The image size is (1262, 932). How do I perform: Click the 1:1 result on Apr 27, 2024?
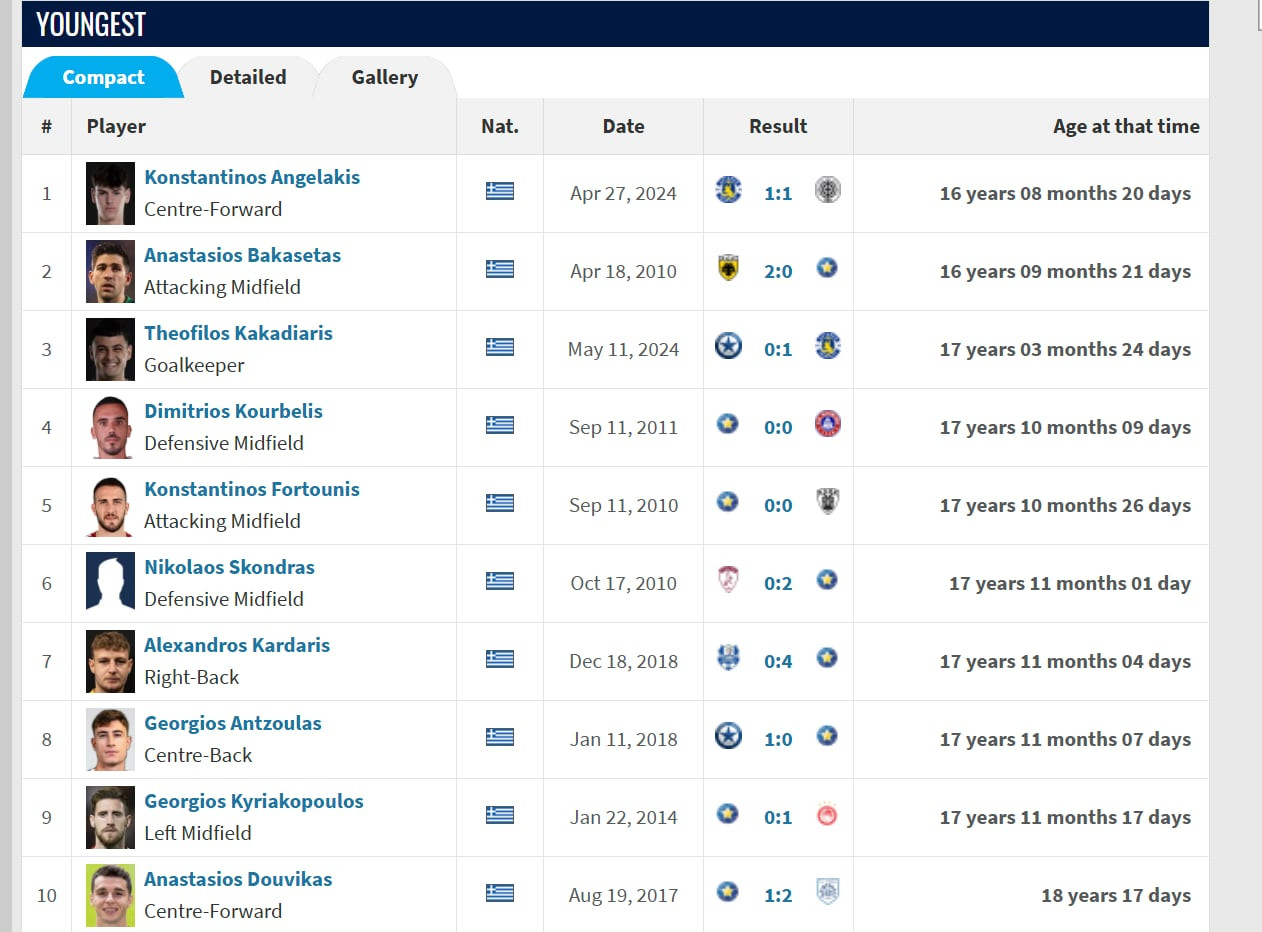pyautogui.click(x=778, y=193)
